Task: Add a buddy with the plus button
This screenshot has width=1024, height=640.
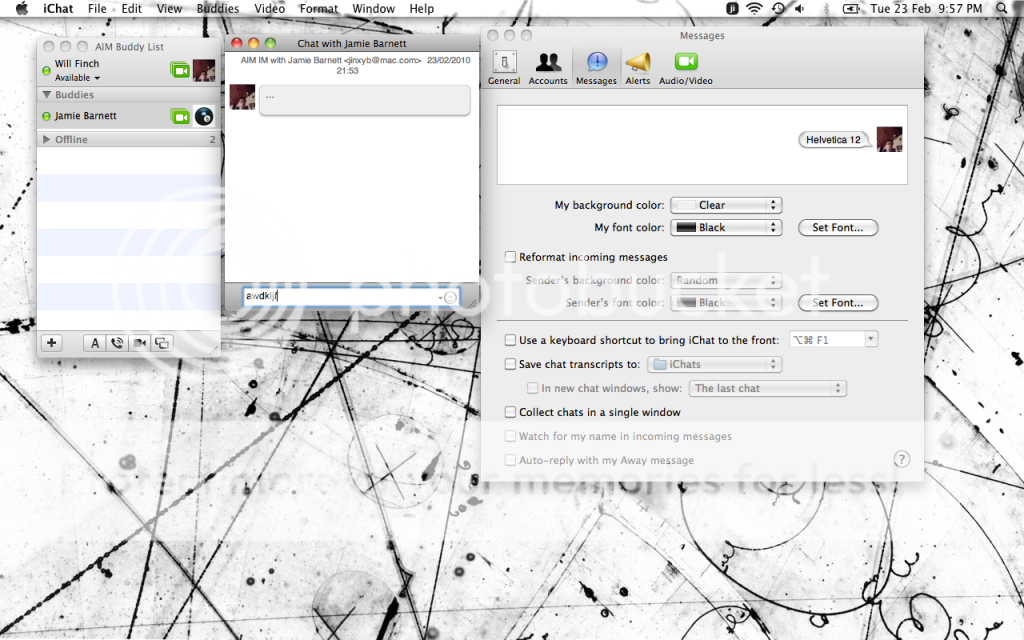Action: 51,342
